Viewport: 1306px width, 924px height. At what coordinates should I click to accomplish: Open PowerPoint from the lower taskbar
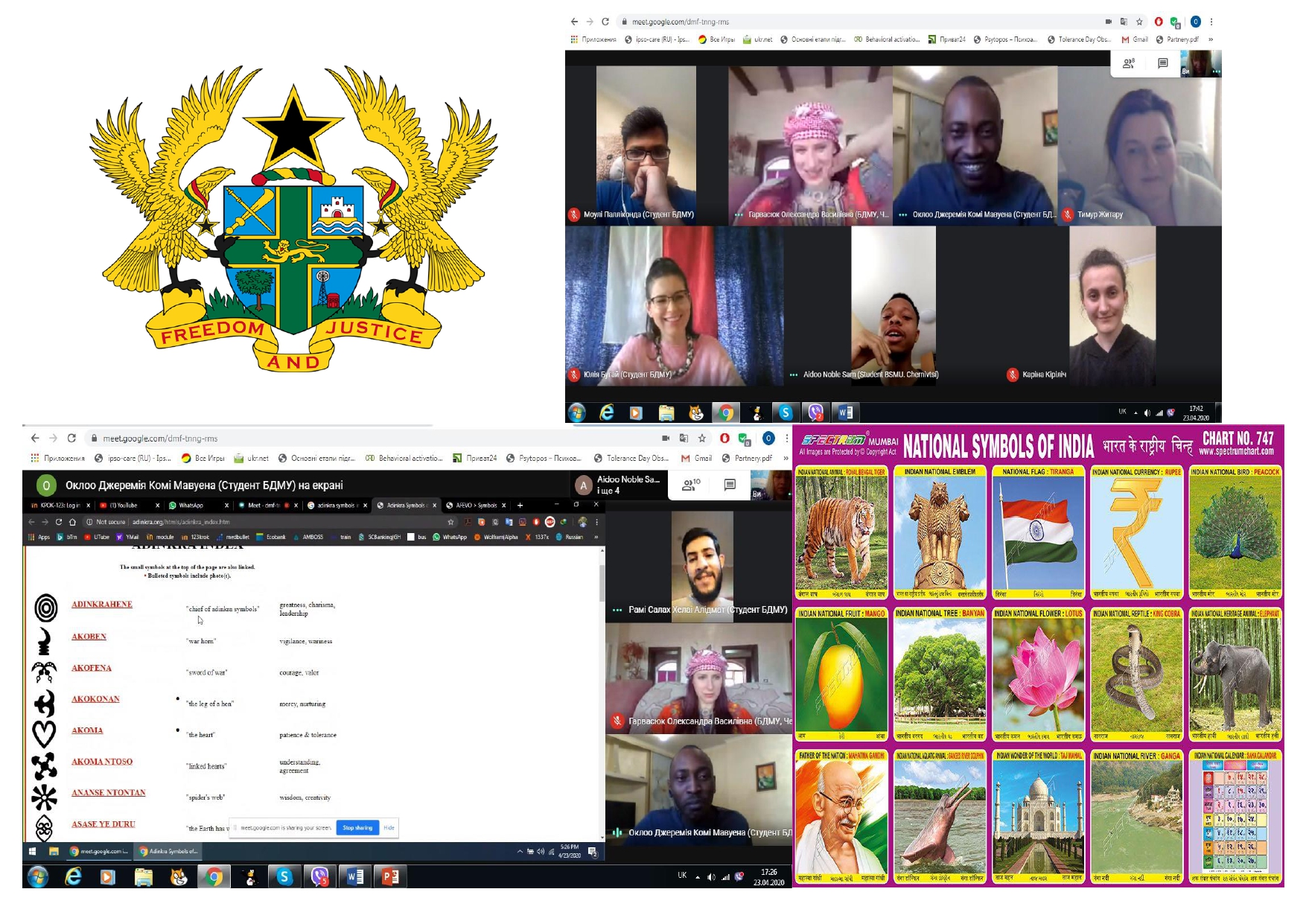point(390,877)
